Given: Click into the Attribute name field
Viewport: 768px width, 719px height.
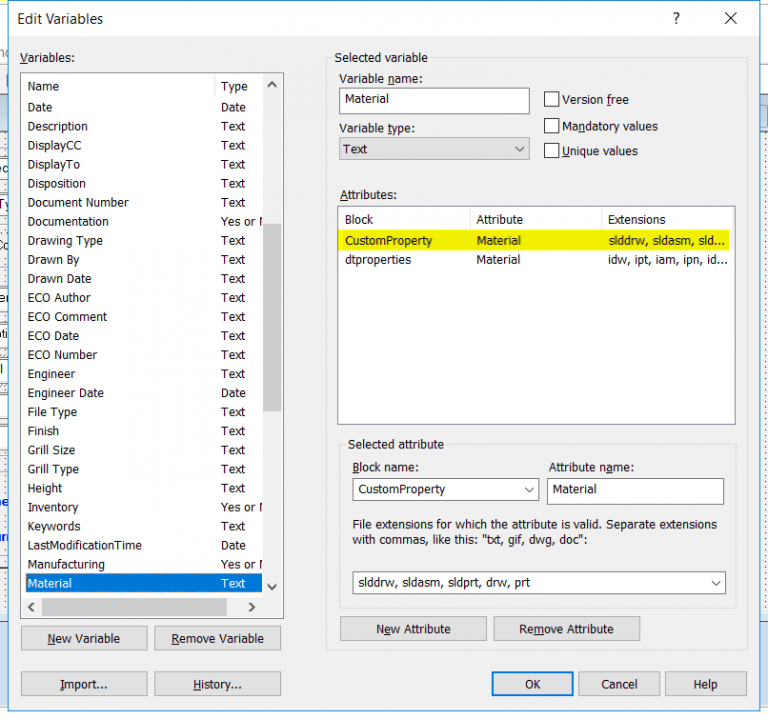Looking at the screenshot, I should 635,491.
